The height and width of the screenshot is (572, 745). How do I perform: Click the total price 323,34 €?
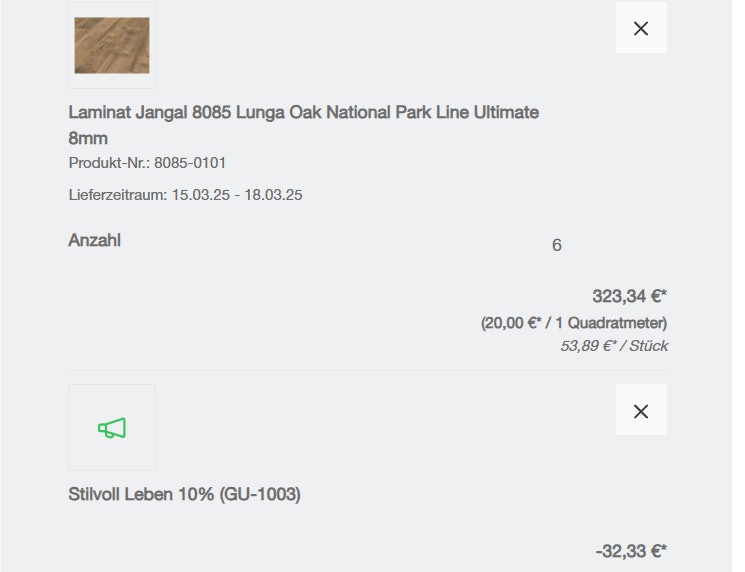pyautogui.click(x=629, y=296)
